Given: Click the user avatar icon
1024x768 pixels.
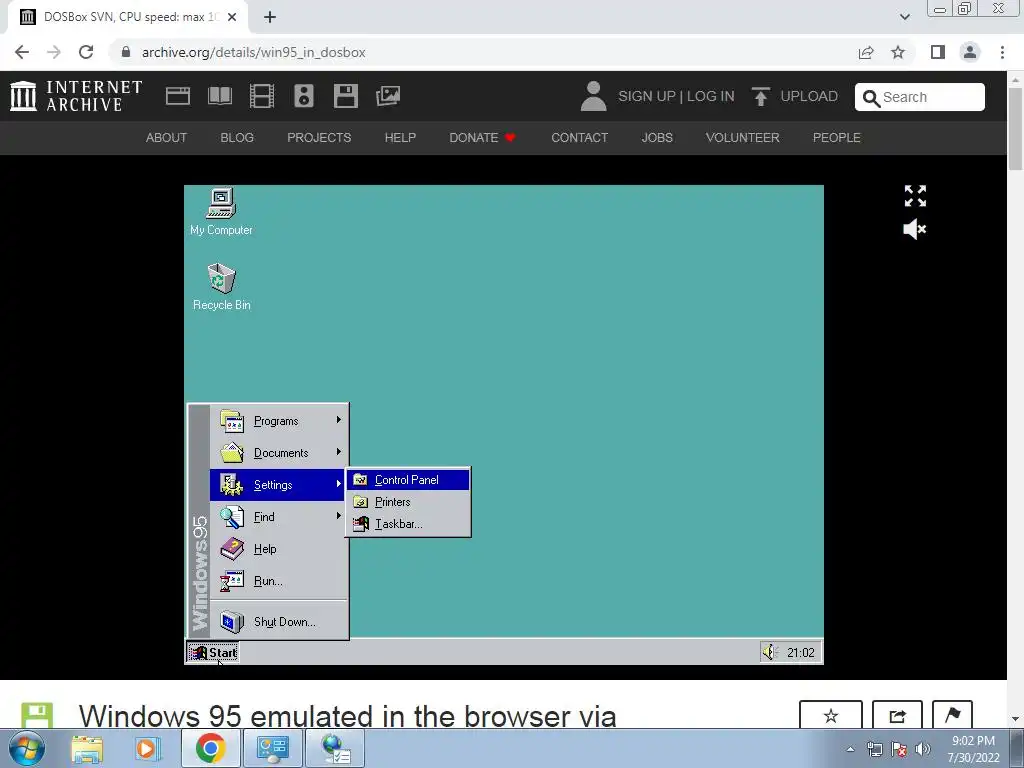Looking at the screenshot, I should [x=593, y=96].
